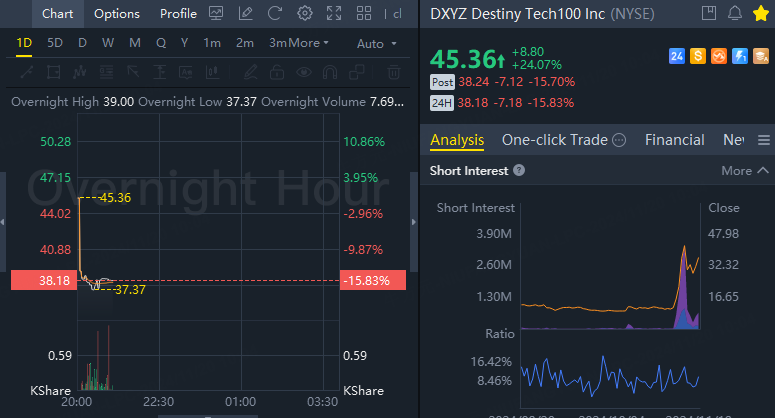Viewport: 775px width, 418px height.
Task: Click the yellow dollar sign badge
Action: click(698, 56)
